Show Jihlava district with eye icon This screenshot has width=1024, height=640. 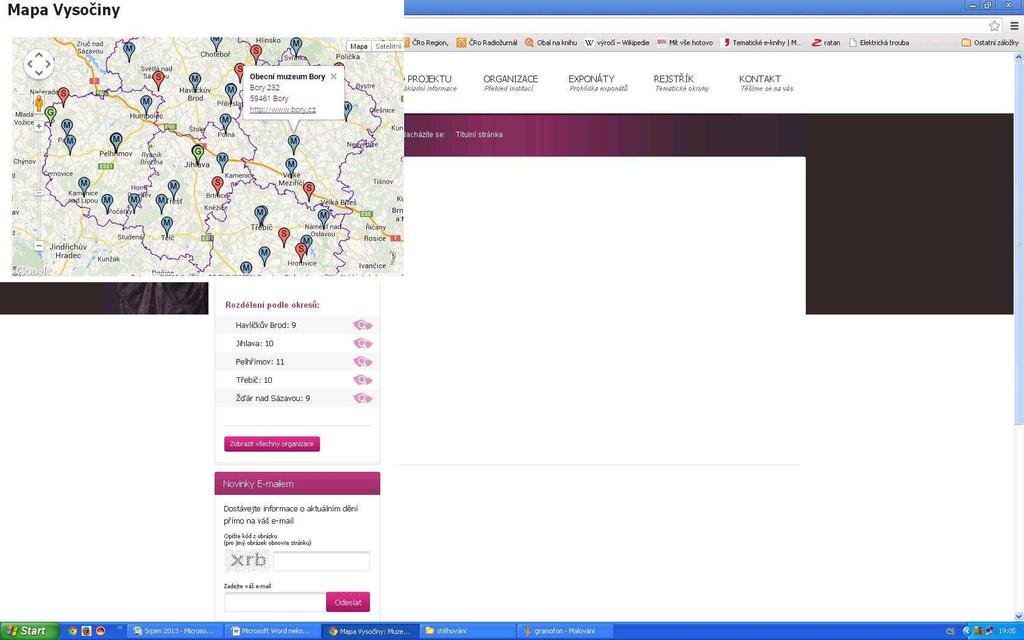pyautogui.click(x=362, y=344)
